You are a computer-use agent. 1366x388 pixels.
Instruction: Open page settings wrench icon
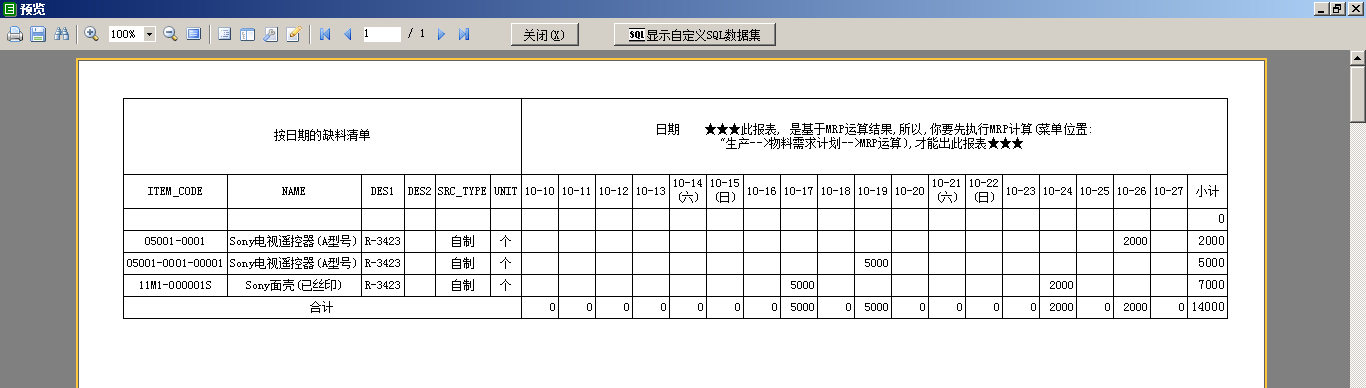[270, 34]
